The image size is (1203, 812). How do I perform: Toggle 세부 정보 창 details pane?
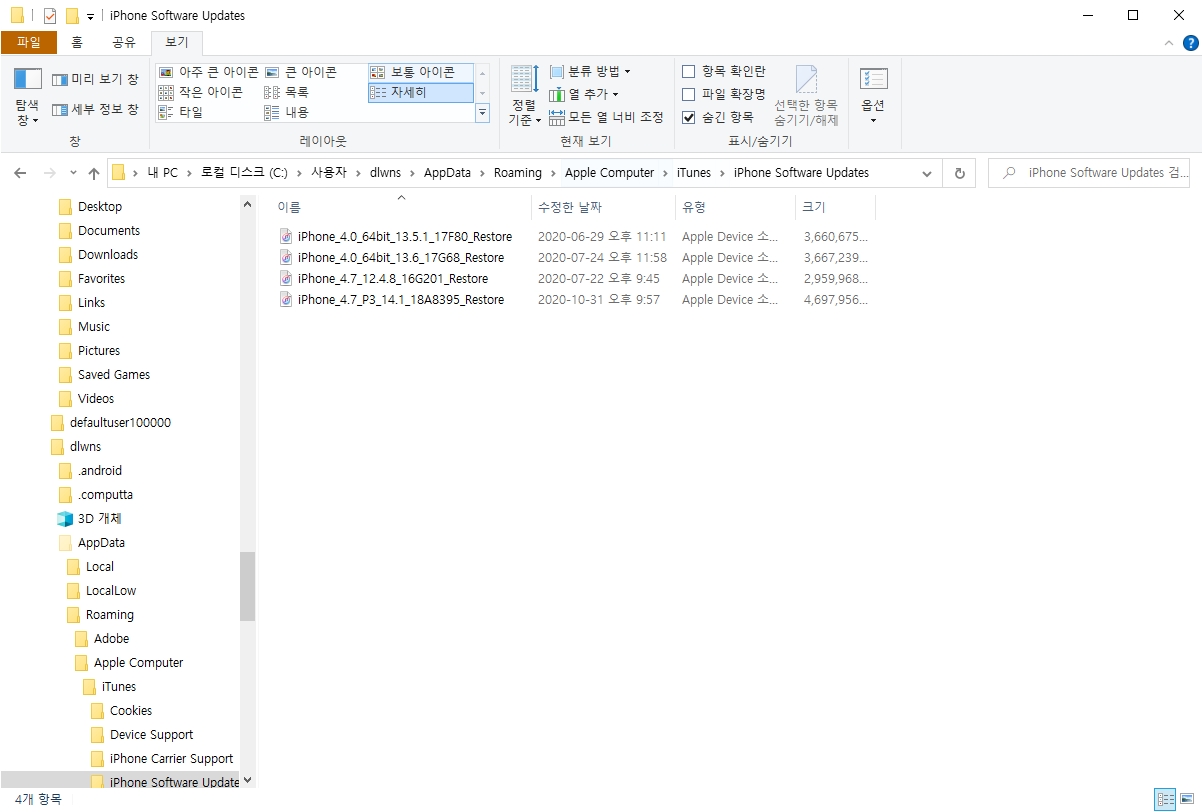95,109
